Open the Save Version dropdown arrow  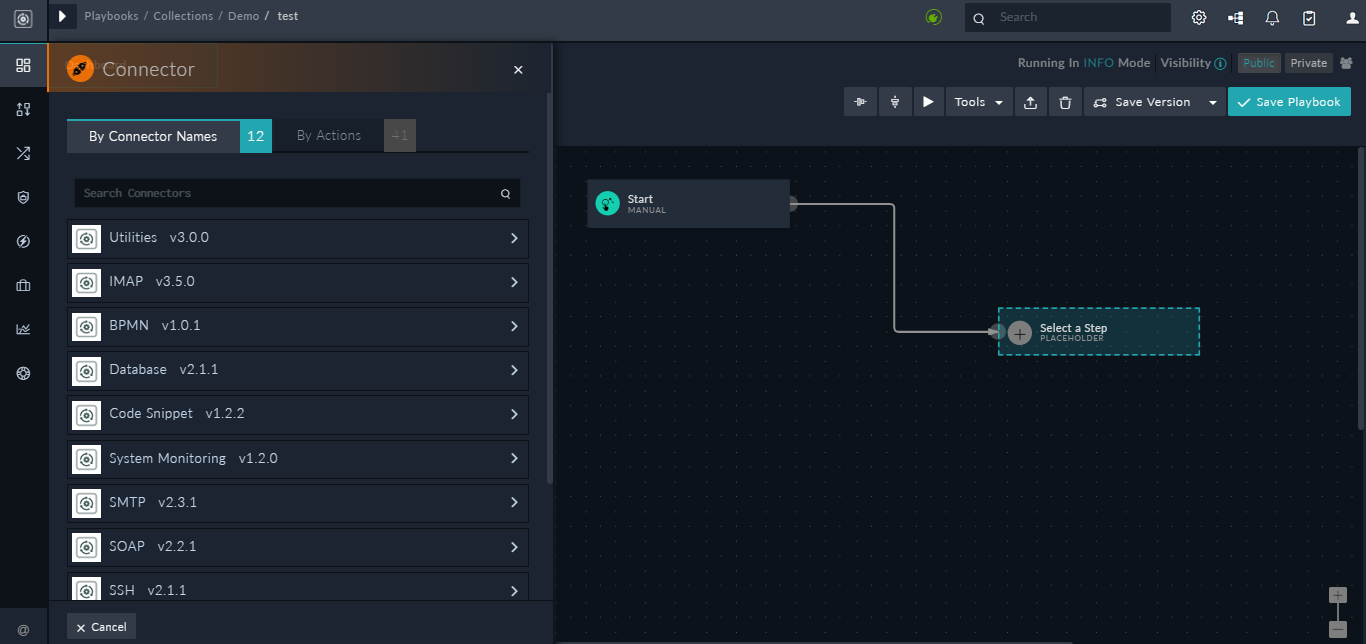pyautogui.click(x=1211, y=101)
